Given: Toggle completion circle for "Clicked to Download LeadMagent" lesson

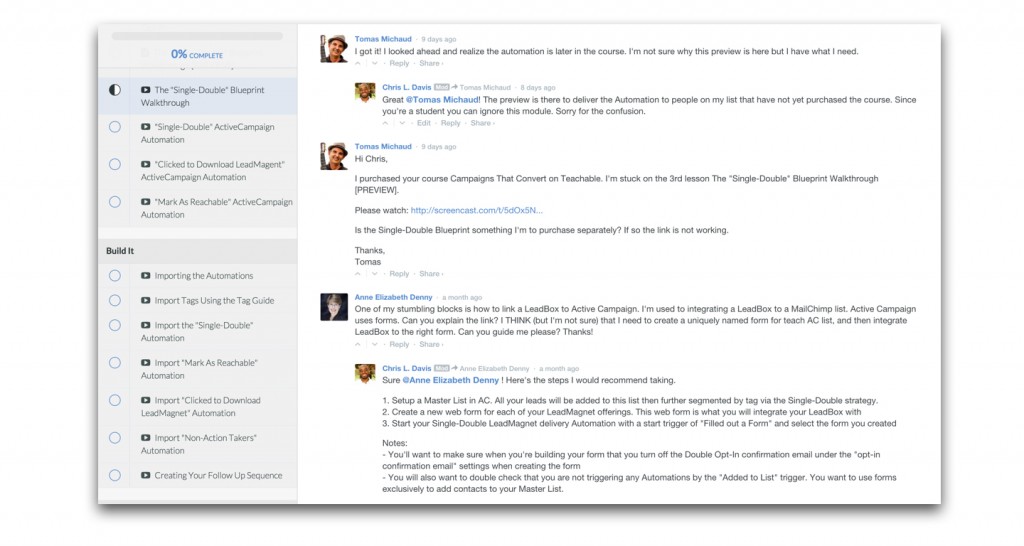Looking at the screenshot, I should 115,165.
